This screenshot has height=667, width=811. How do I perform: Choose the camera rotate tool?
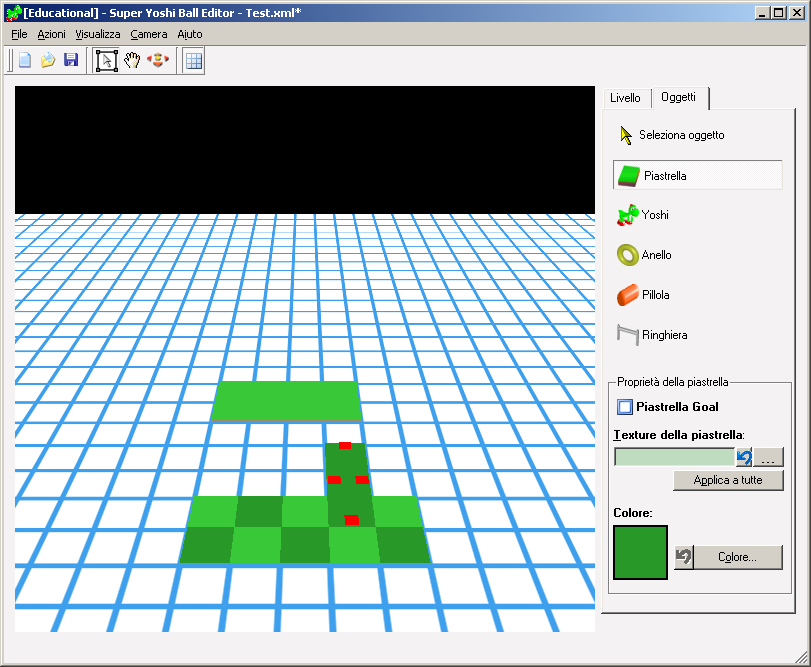click(x=158, y=60)
